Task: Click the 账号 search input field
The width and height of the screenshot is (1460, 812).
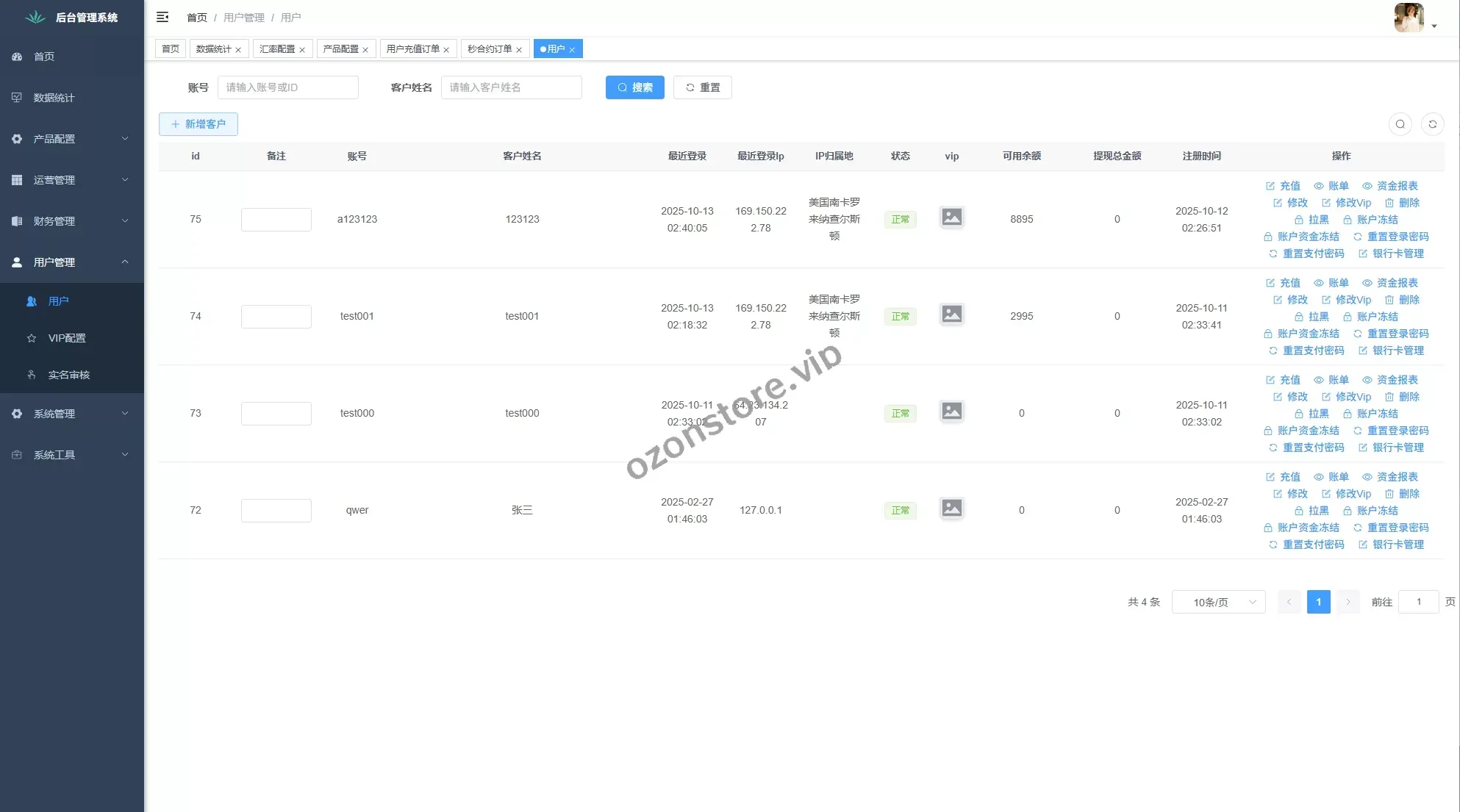Action: pyautogui.click(x=287, y=87)
